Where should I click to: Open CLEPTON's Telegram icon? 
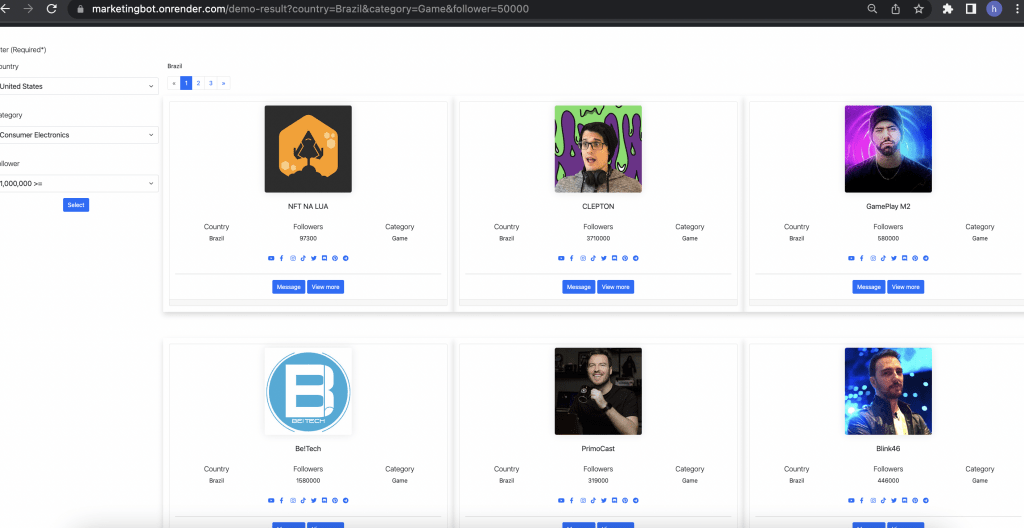[635, 258]
